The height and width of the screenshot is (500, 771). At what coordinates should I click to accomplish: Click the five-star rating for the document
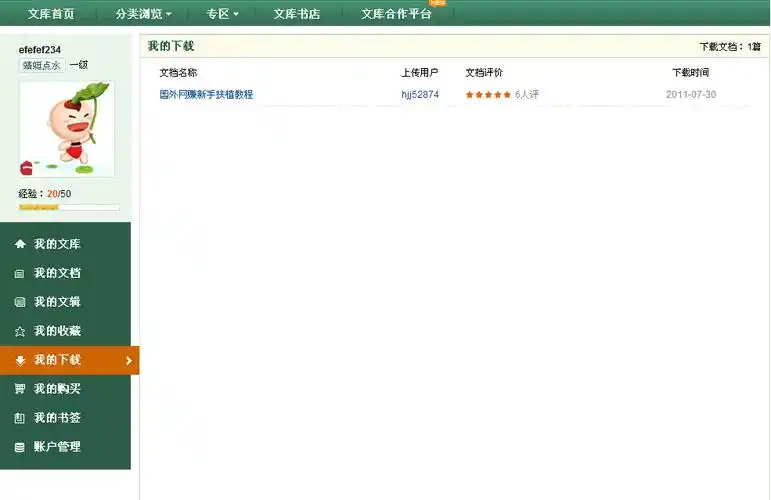(488, 95)
